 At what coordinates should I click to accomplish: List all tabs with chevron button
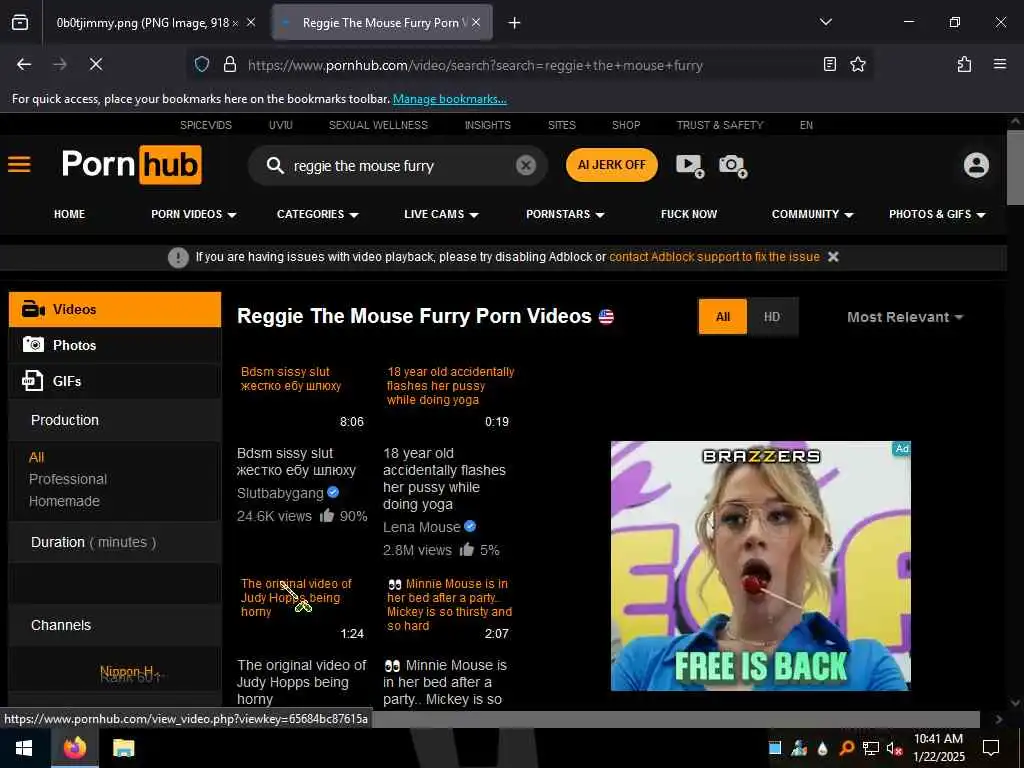click(x=825, y=22)
